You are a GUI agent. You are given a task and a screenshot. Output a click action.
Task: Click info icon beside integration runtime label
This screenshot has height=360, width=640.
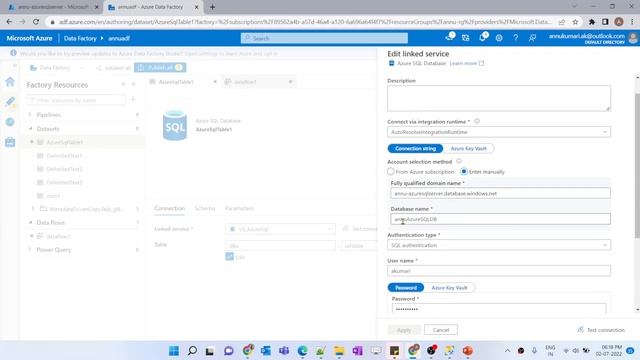[x=477, y=121]
